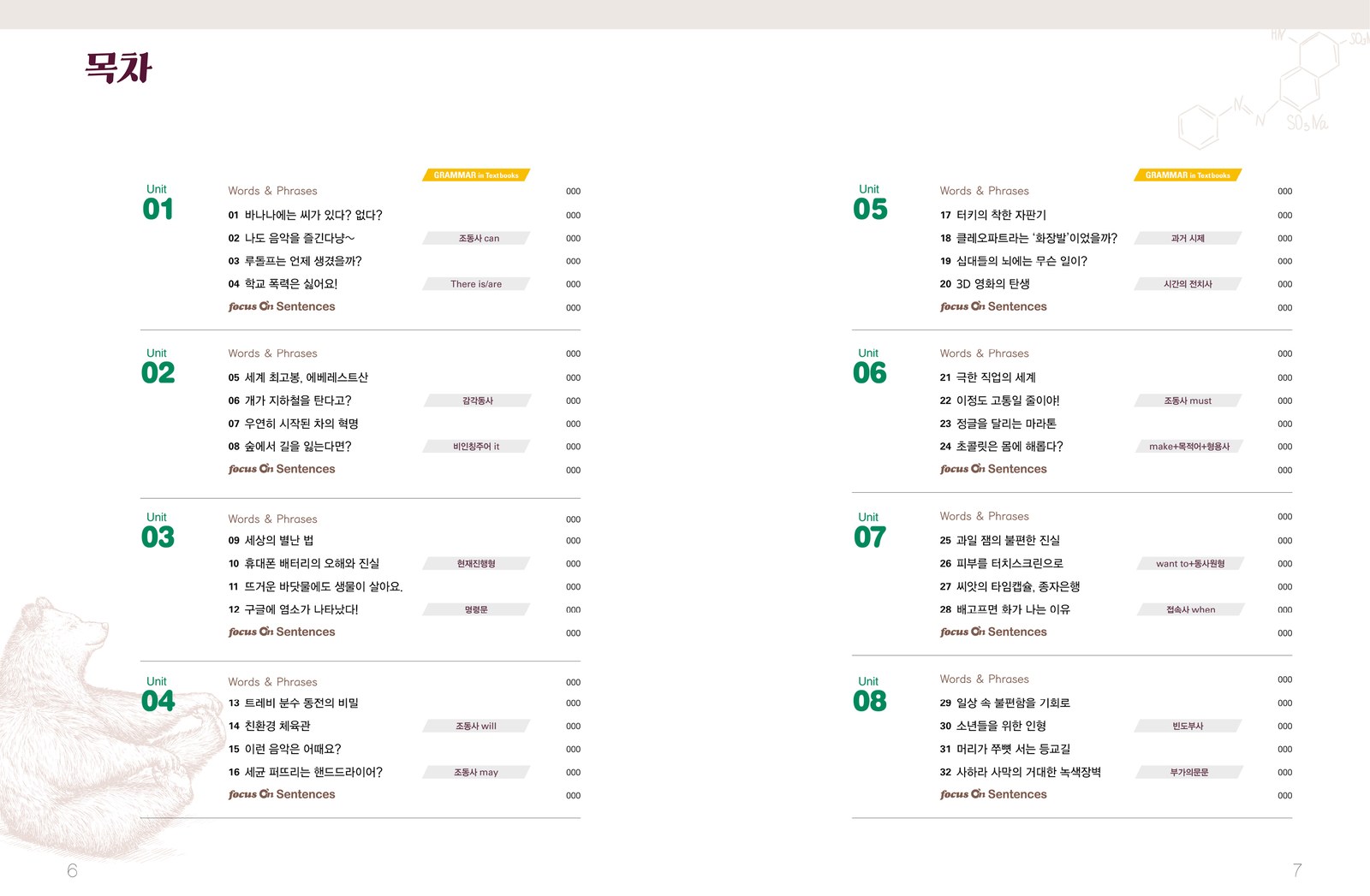Open lesson 17 터키의 착한 자판기
Image resolution: width=1370 pixels, height=896 pixels.
click(993, 215)
